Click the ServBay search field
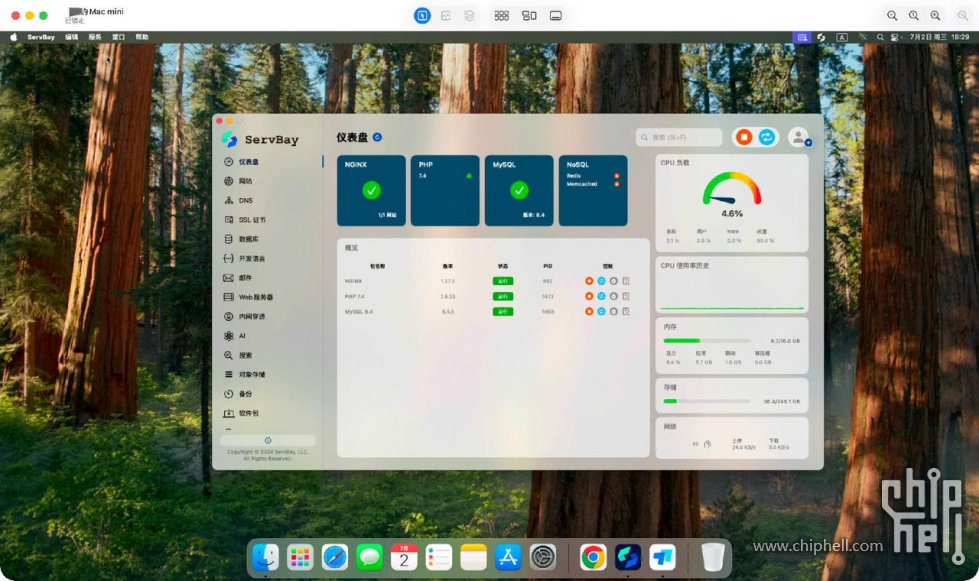This screenshot has height=581, width=979. tap(679, 137)
